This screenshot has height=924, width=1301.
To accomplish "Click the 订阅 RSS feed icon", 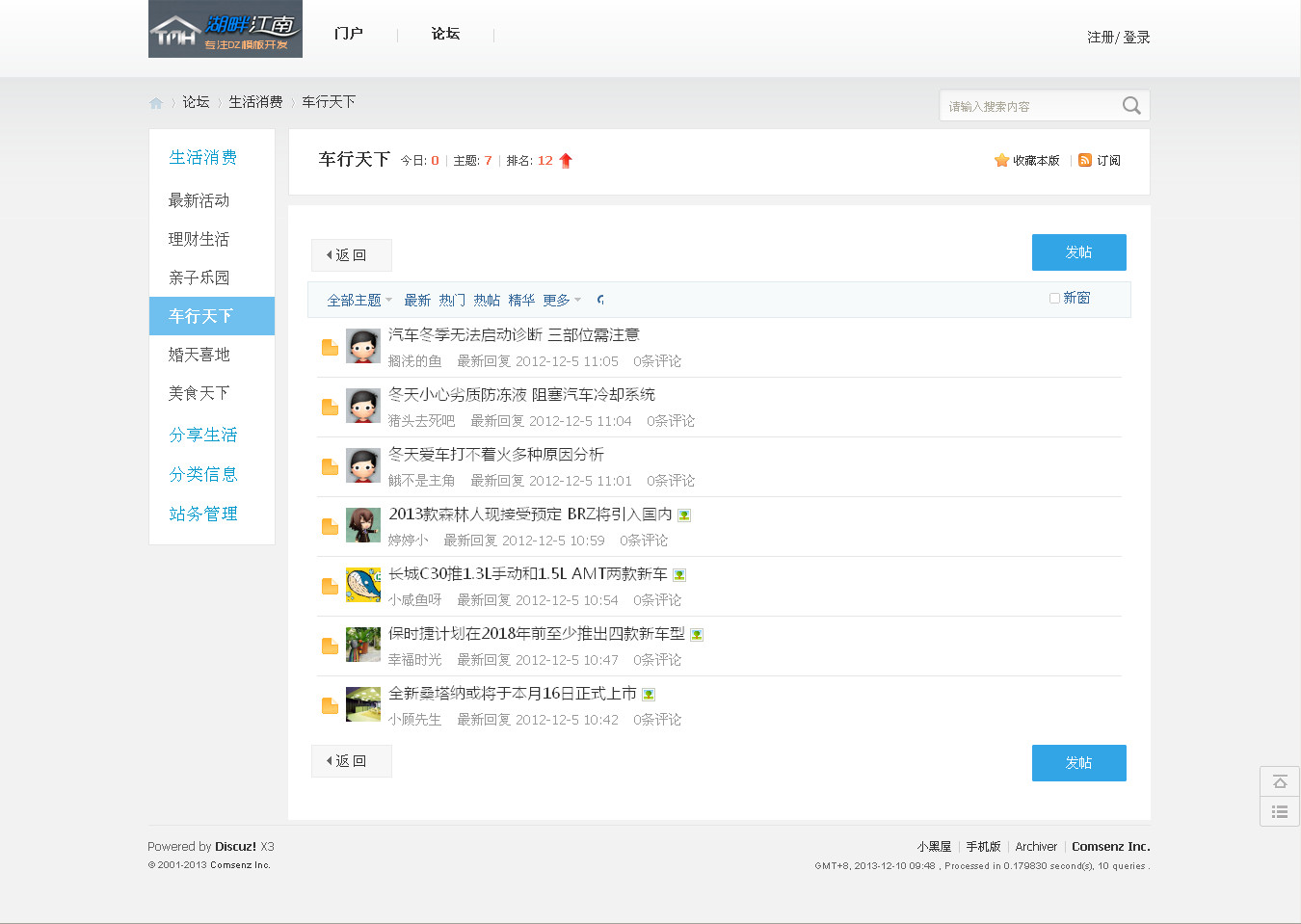I will pyautogui.click(x=1085, y=160).
